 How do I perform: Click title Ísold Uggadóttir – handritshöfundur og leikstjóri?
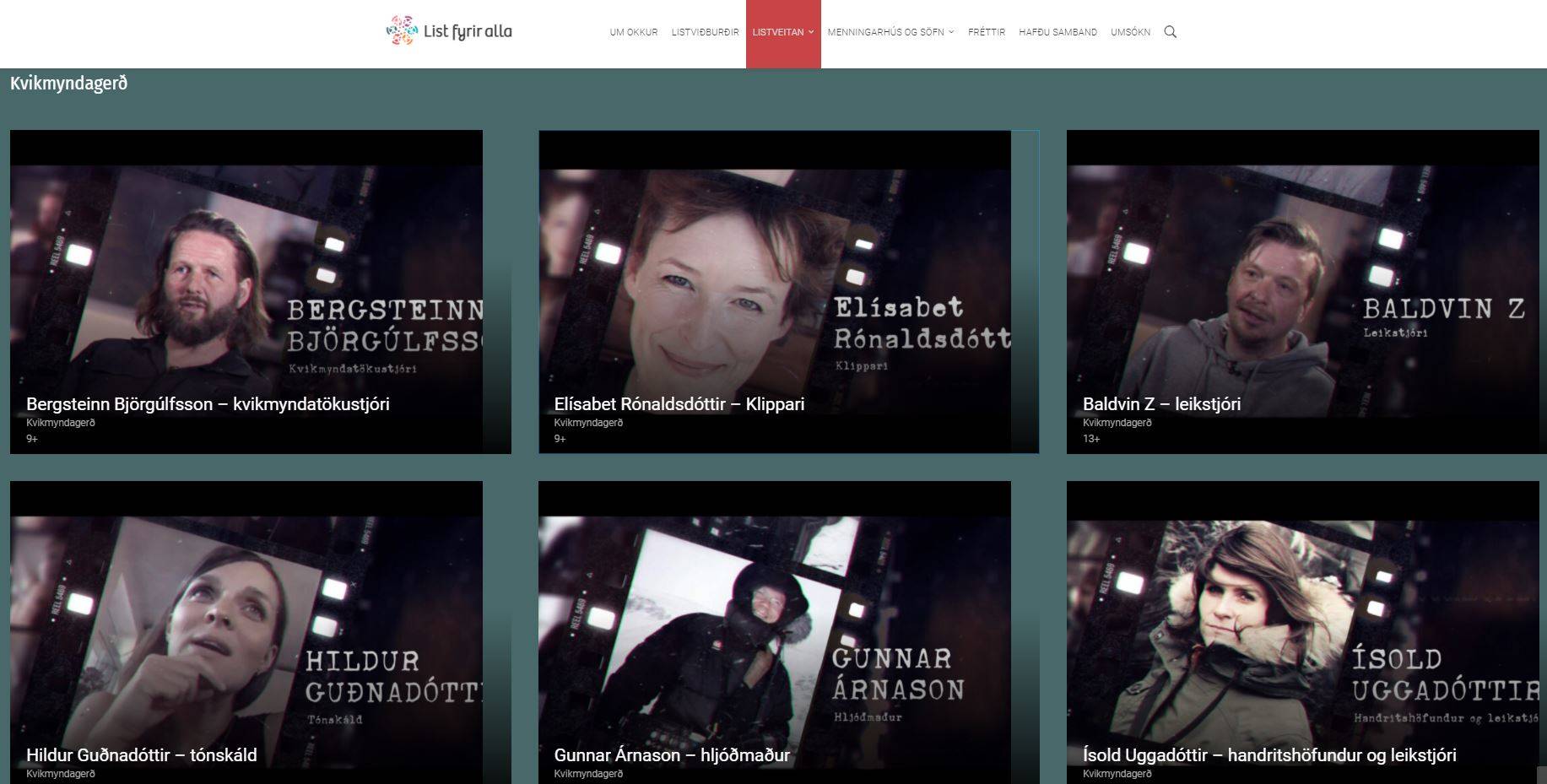pyautogui.click(x=1270, y=755)
